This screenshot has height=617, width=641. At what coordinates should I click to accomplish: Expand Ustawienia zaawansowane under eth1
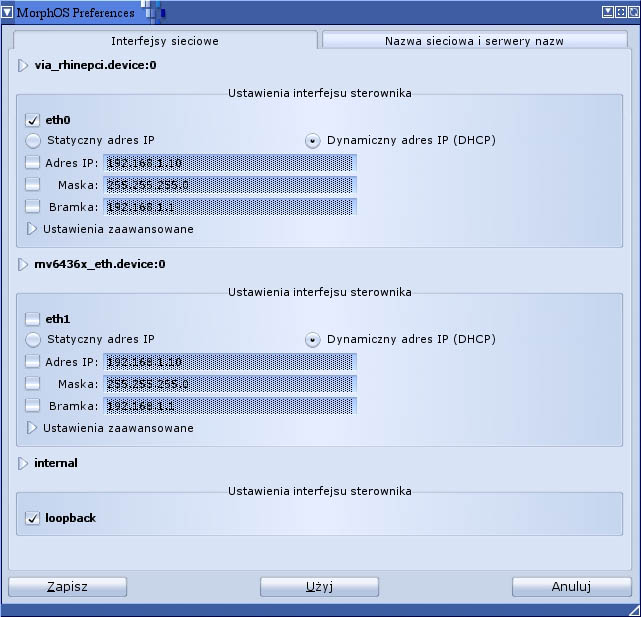coord(31,428)
